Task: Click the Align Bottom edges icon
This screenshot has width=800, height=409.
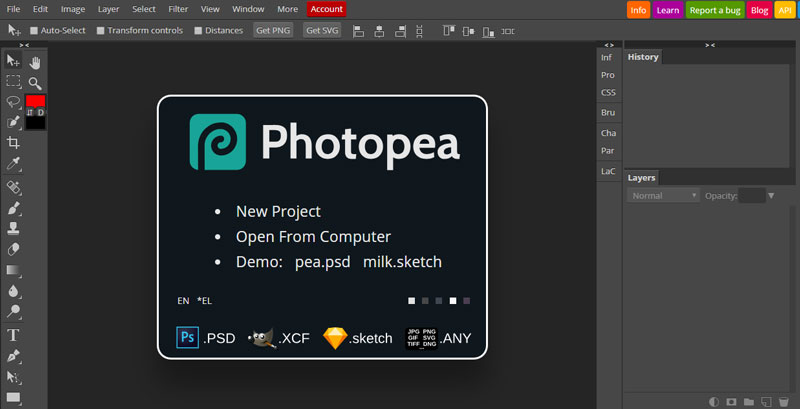Action: tap(488, 31)
